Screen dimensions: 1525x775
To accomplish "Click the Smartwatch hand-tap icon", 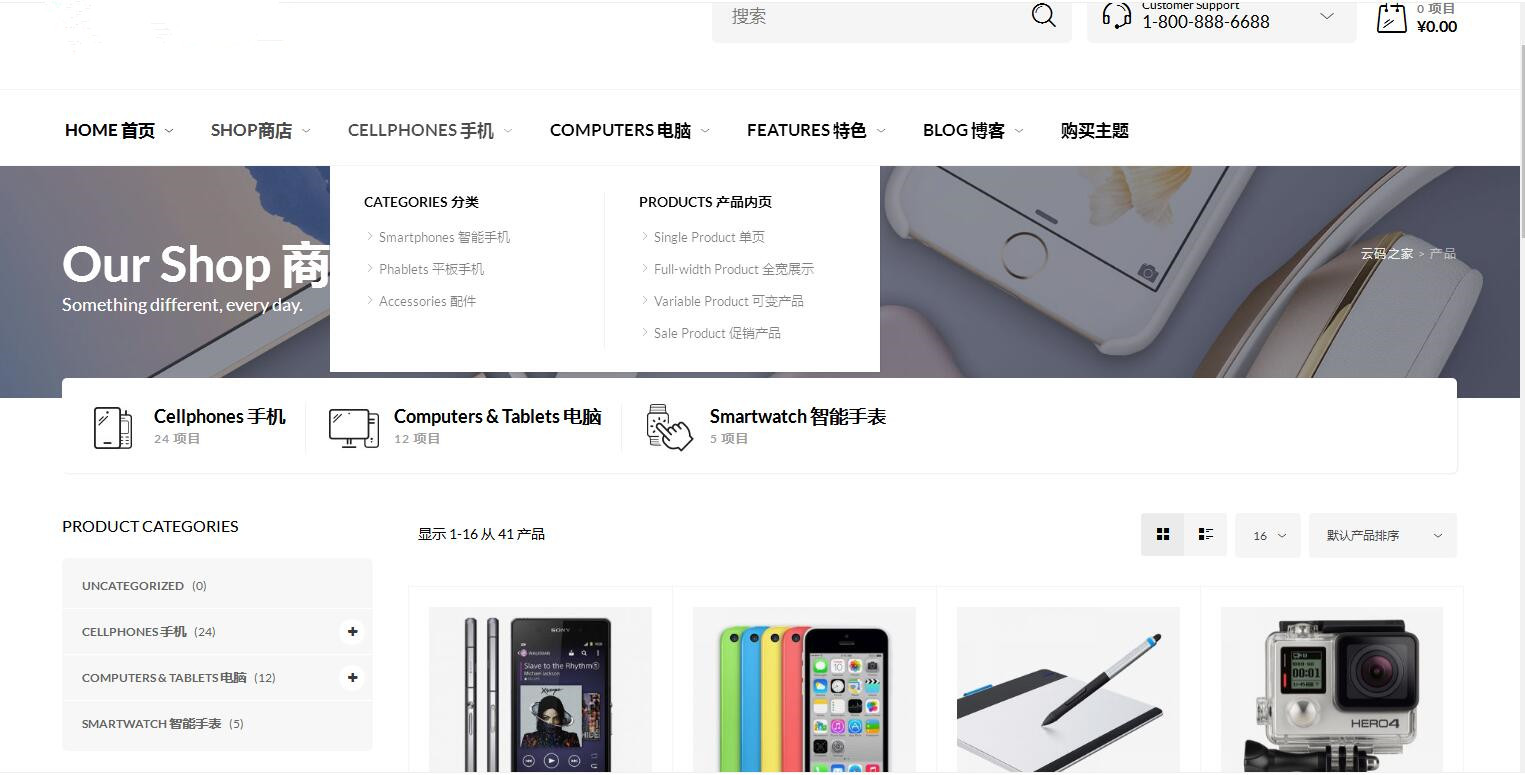I will click(669, 428).
